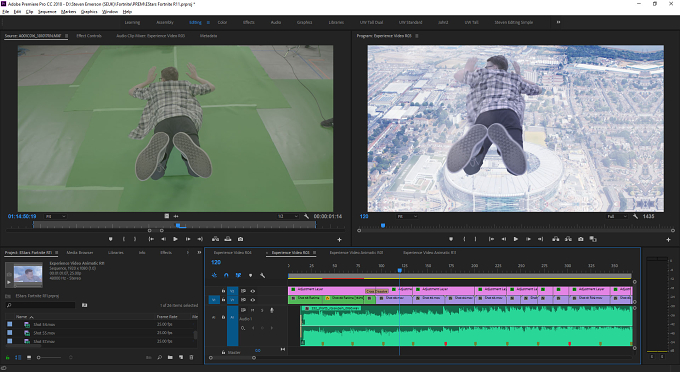Image resolution: width=680 pixels, height=372 pixels.
Task: Export a frame from the Source monitor
Action: (x=240, y=239)
